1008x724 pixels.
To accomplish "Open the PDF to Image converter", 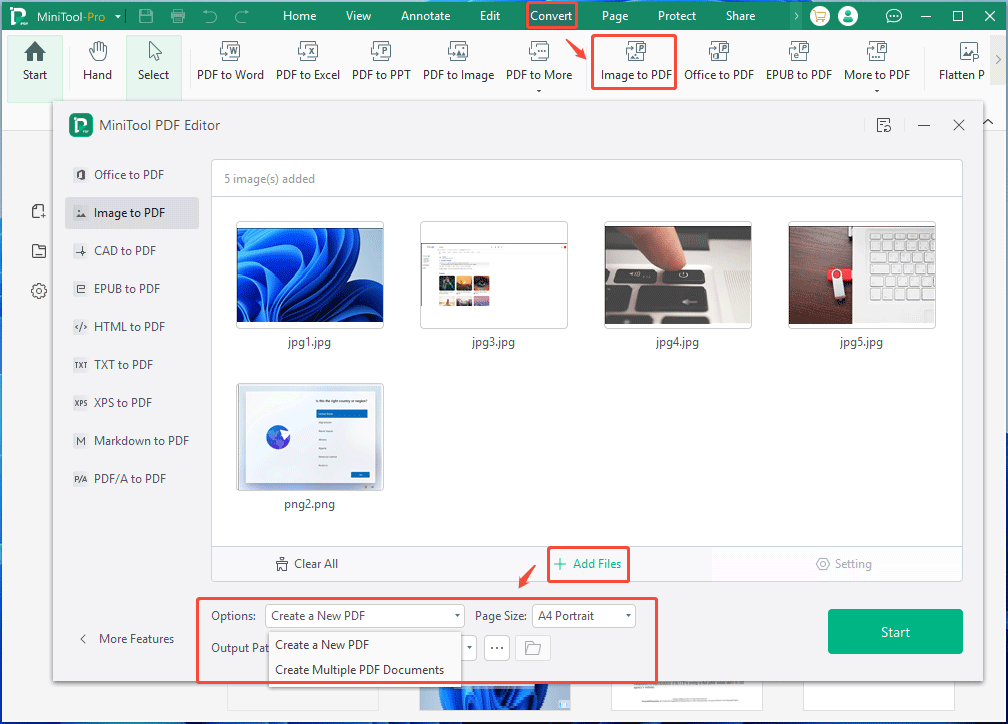I will tap(458, 62).
